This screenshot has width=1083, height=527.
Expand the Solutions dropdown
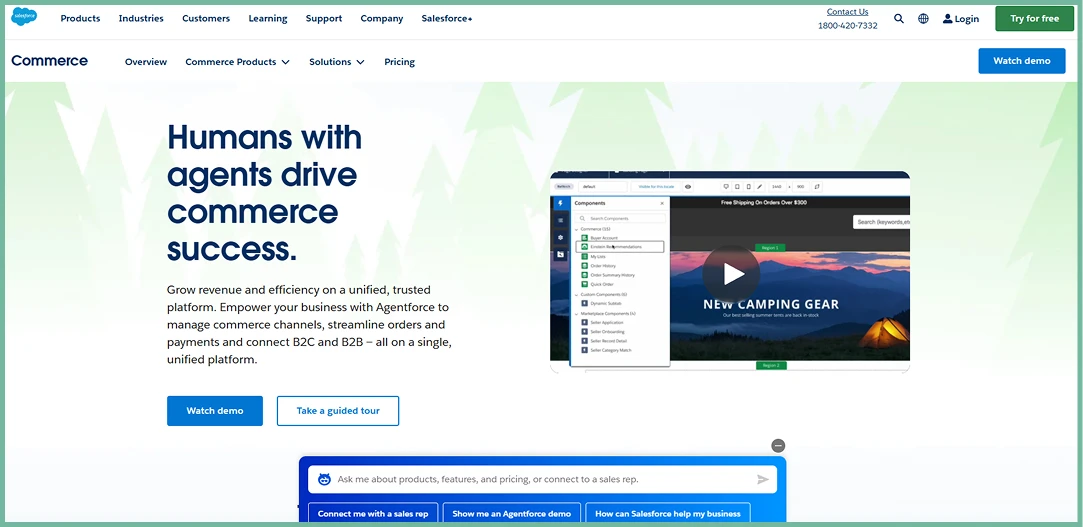pos(336,61)
